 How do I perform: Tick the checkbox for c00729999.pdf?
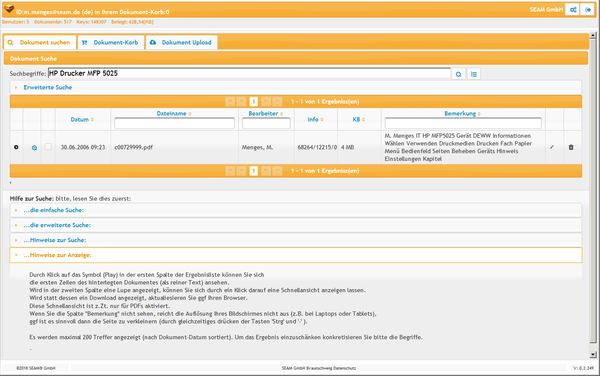tap(48, 146)
